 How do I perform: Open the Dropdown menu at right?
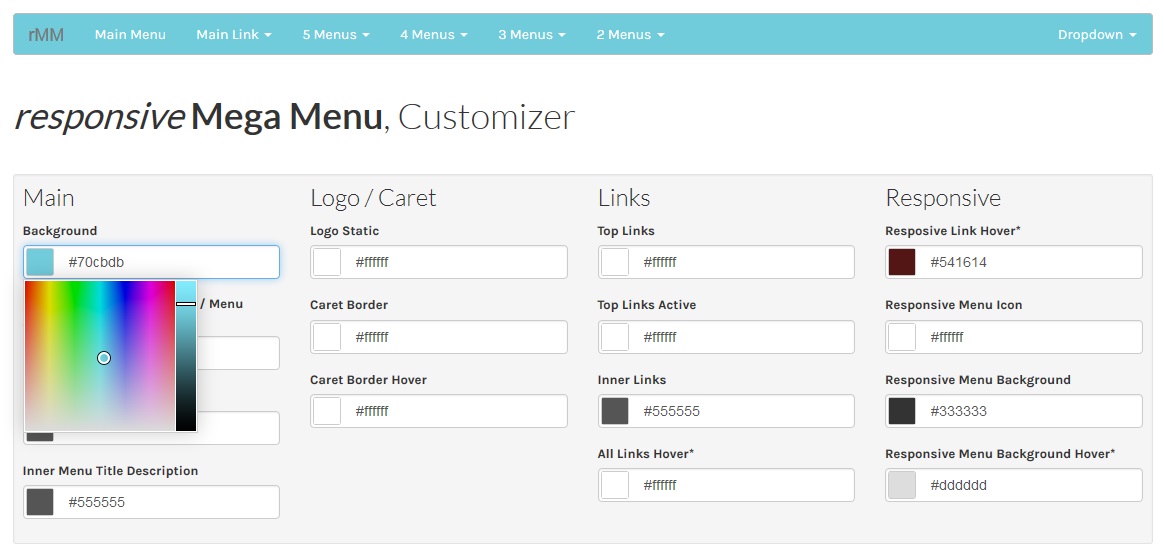pyautogui.click(x=1097, y=34)
